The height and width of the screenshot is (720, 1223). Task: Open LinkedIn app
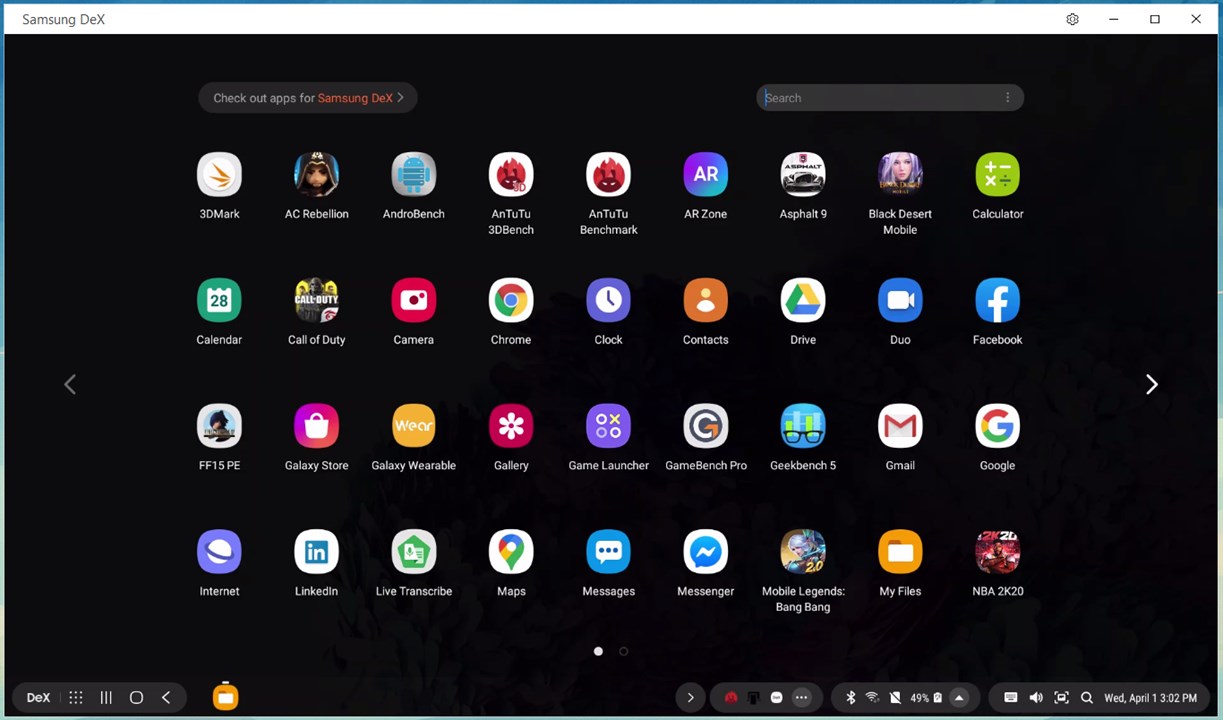[x=316, y=552]
